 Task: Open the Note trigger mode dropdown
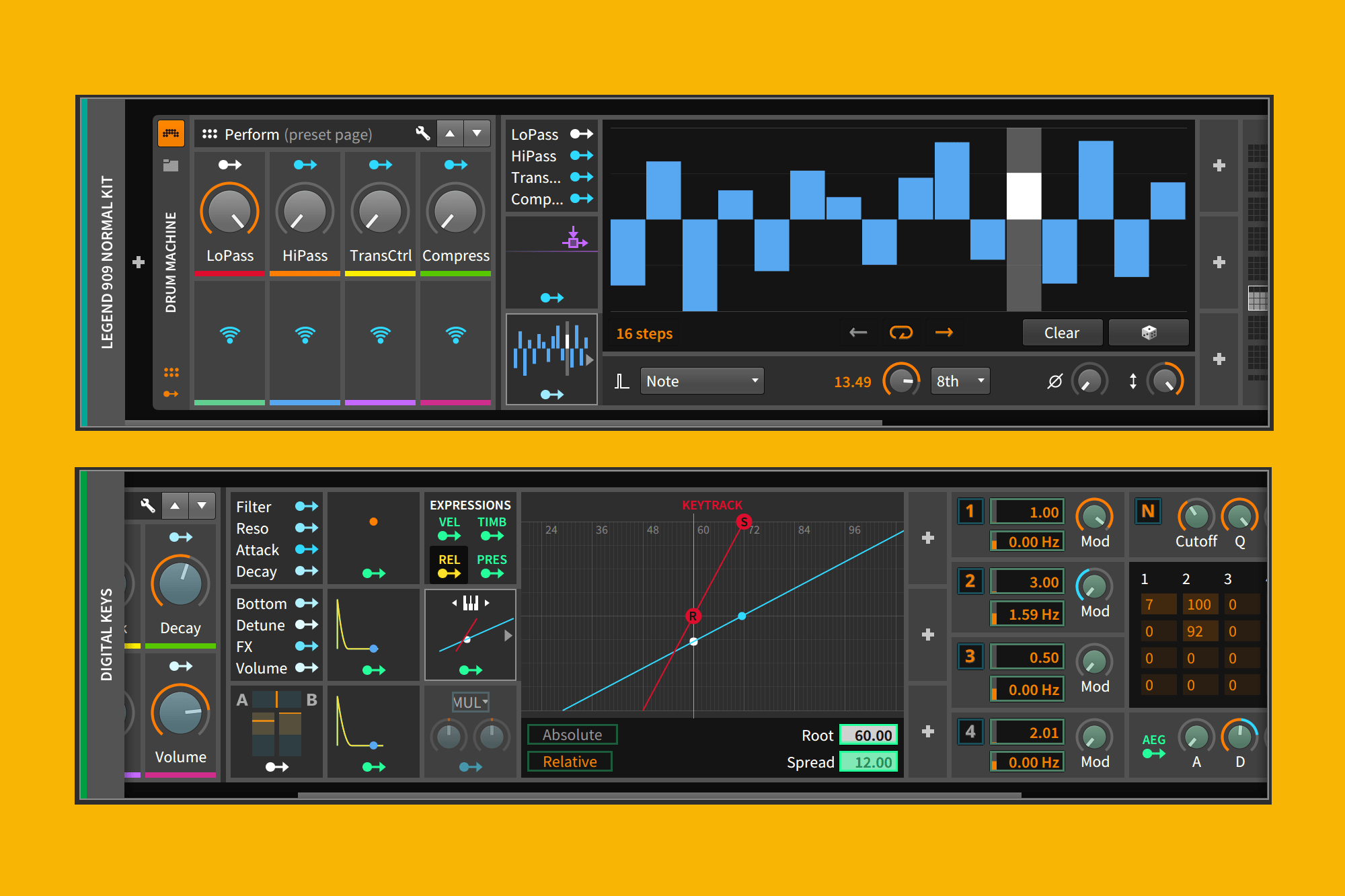click(701, 381)
